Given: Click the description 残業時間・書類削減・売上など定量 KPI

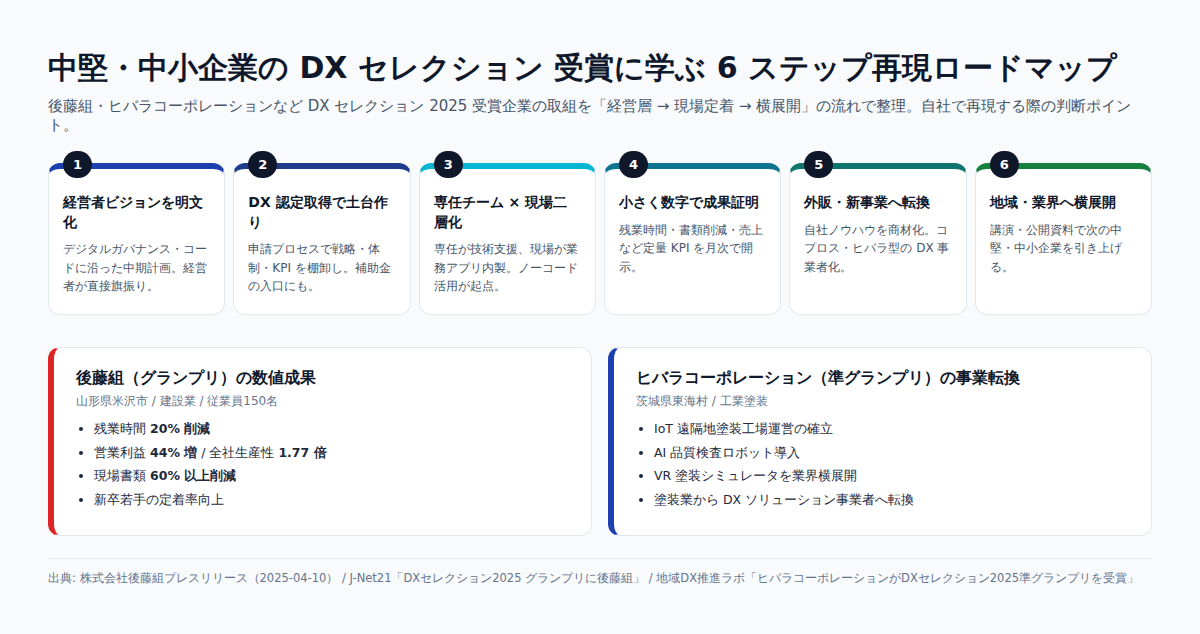Looking at the screenshot, I should pyautogui.click(x=690, y=248).
